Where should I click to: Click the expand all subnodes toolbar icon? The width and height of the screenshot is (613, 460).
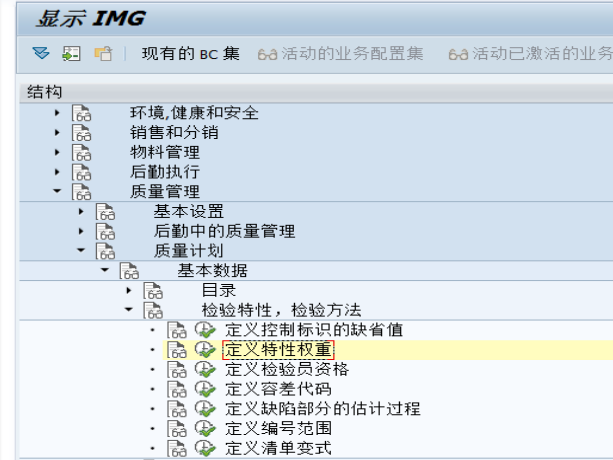pos(41,53)
